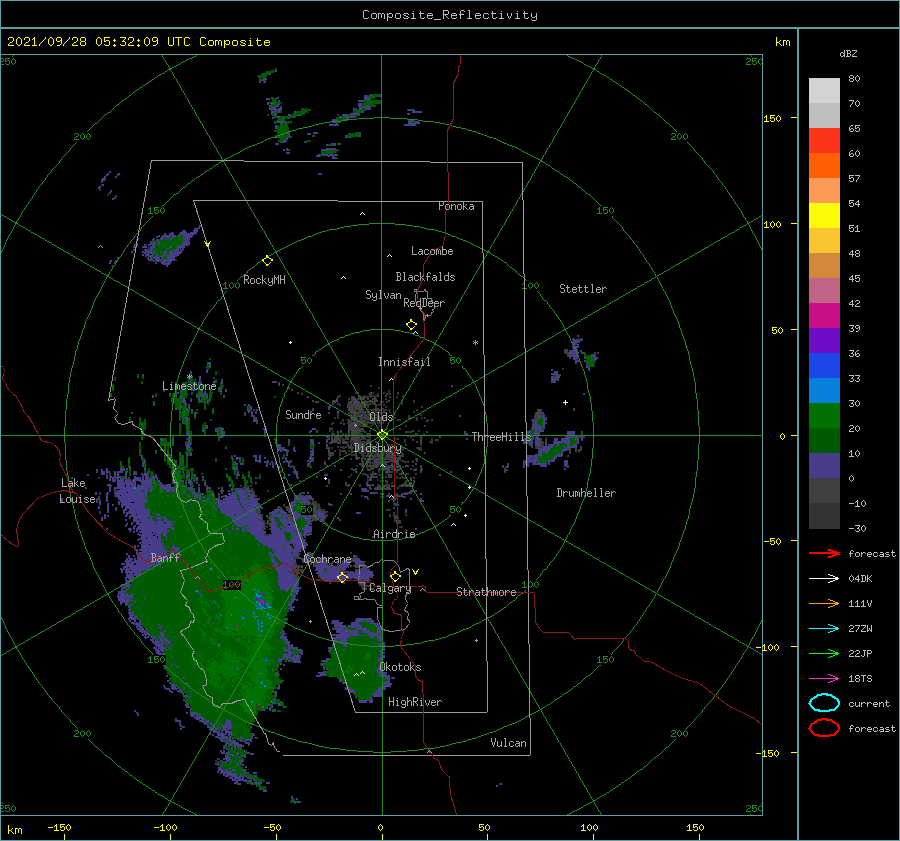
Task: Select the light gray top swatch of the dBZ scale
Action: [x=824, y=91]
